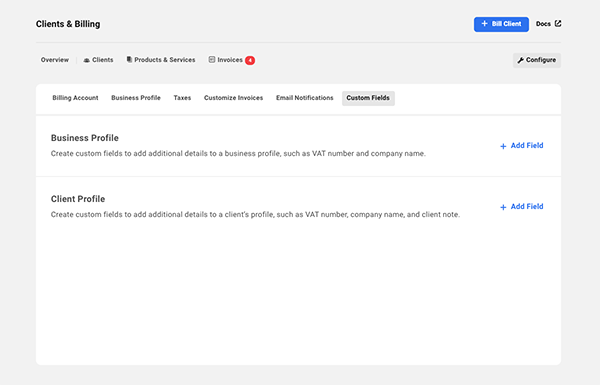Screen dimensions: 600x385
Task: Click the Invoices list icon
Action: point(212,59)
